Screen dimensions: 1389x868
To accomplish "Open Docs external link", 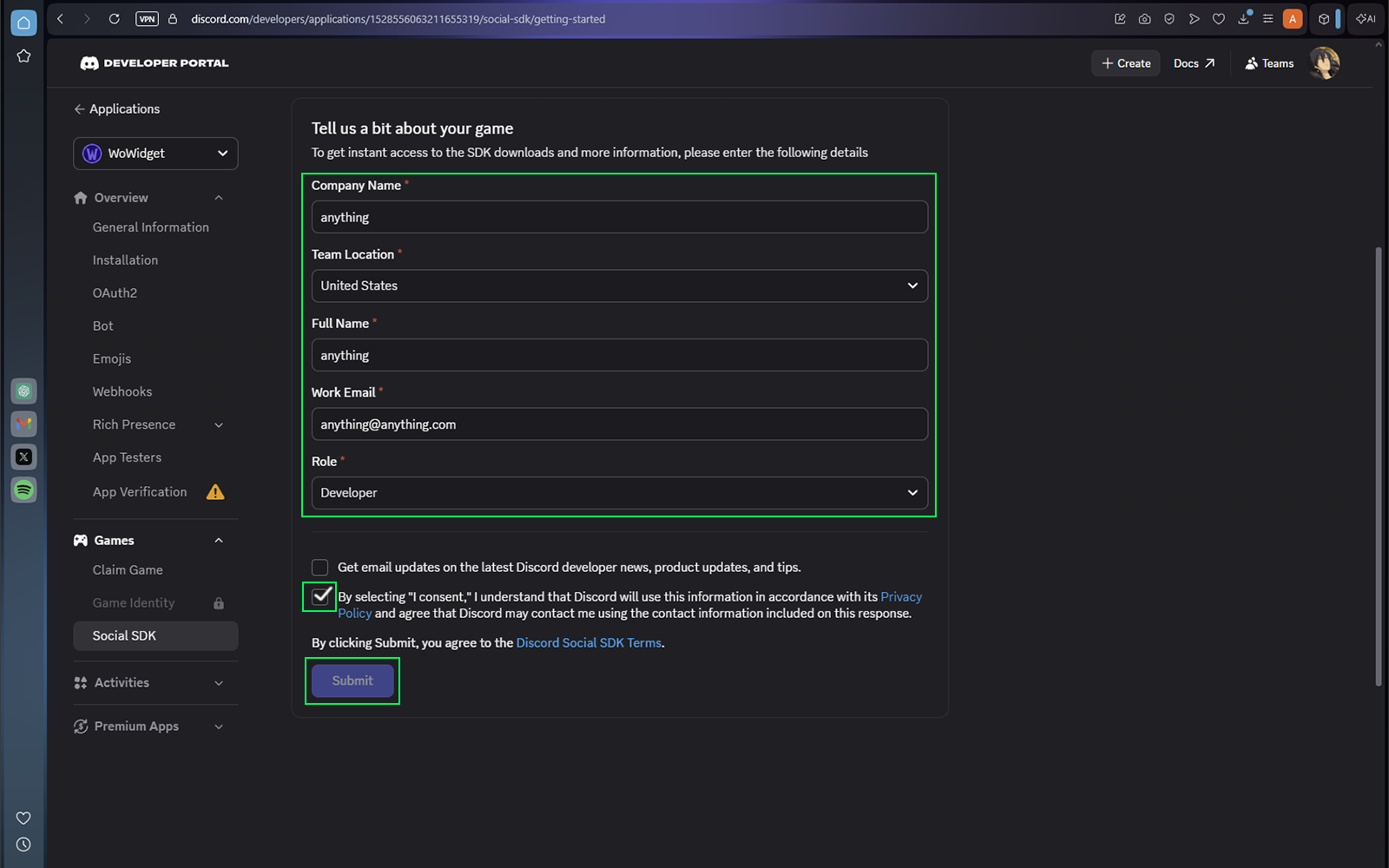I will (1195, 63).
